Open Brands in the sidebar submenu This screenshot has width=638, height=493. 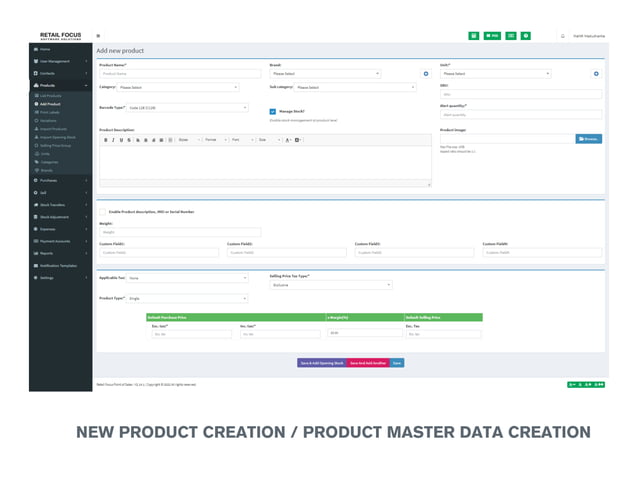46,170
